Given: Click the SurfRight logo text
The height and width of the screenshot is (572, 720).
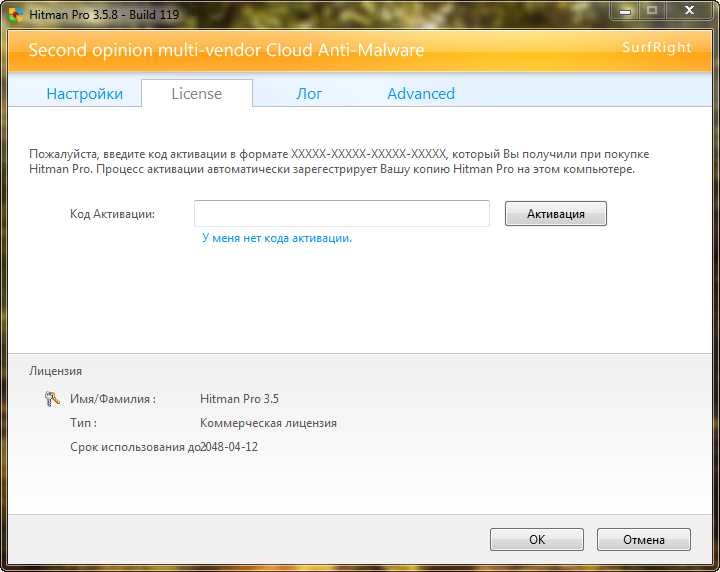Looking at the screenshot, I should (657, 47).
